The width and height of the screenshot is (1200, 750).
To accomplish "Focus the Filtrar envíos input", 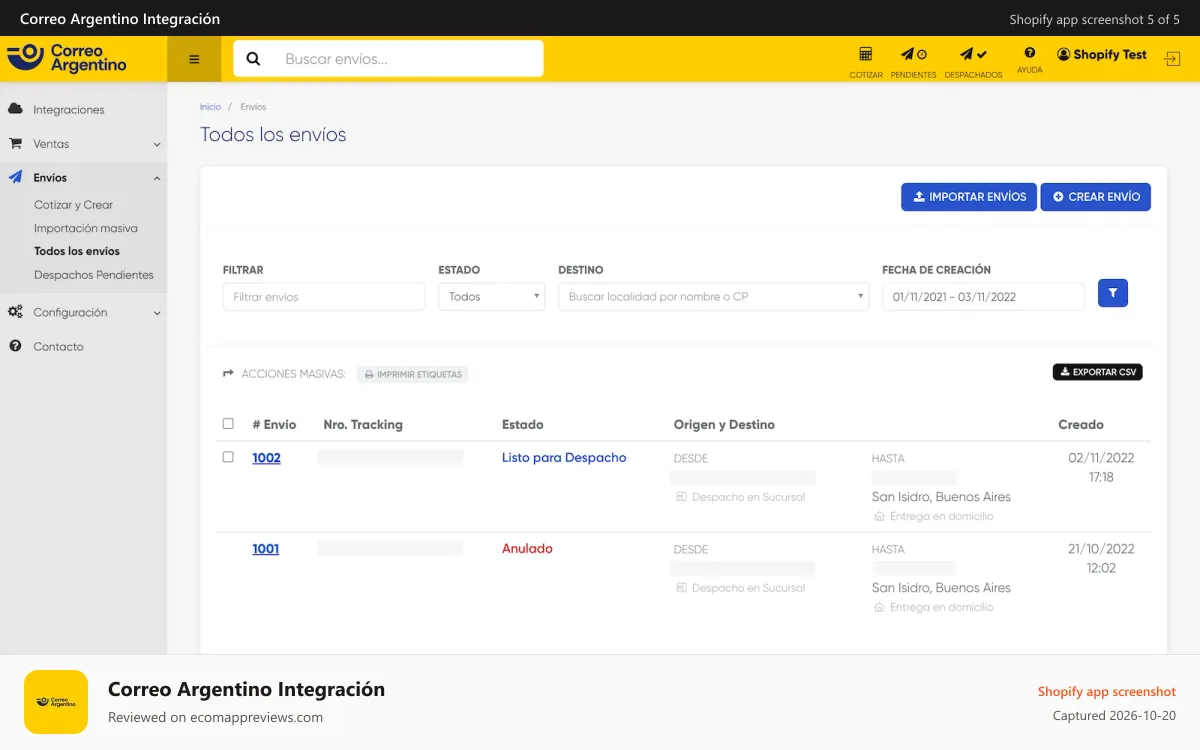I will [324, 297].
